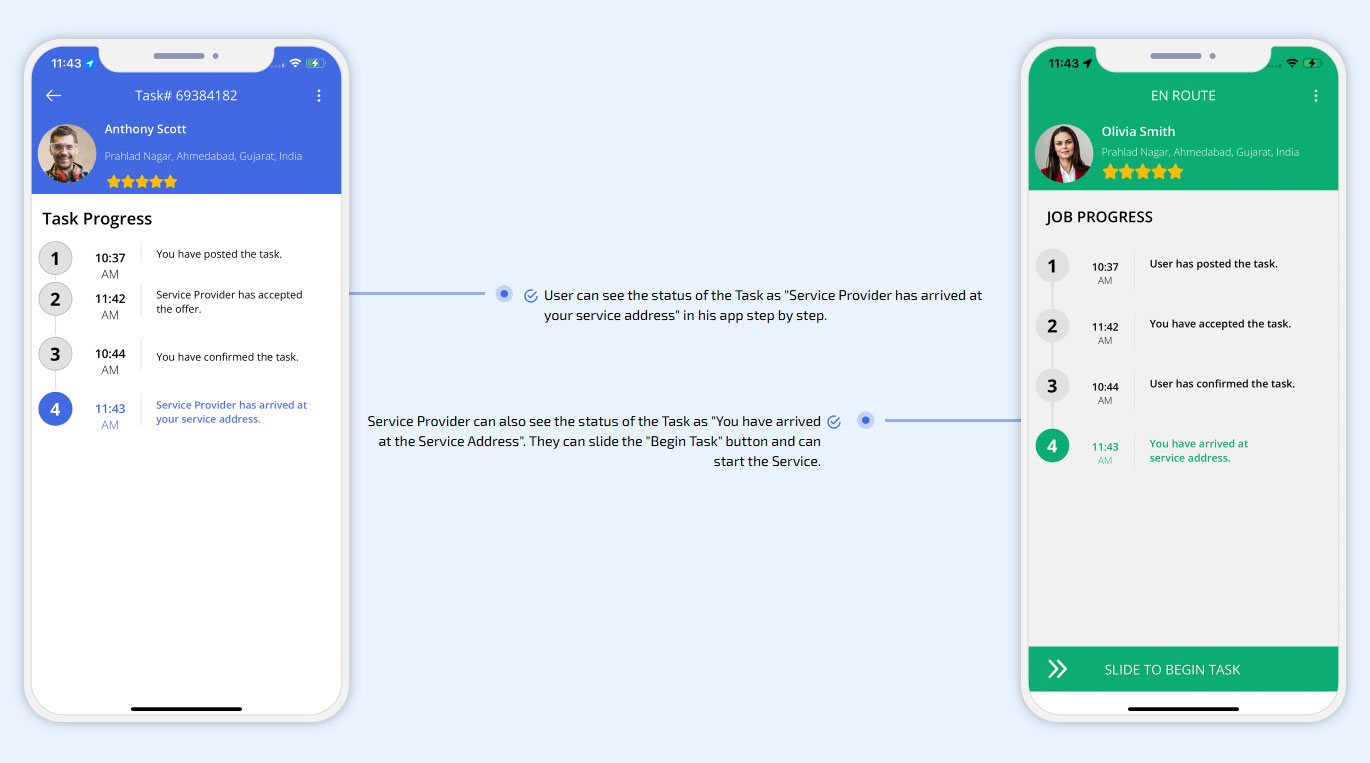The height and width of the screenshot is (763, 1370).
Task: Click Olivia Smith's profile photo
Action: 1063,154
